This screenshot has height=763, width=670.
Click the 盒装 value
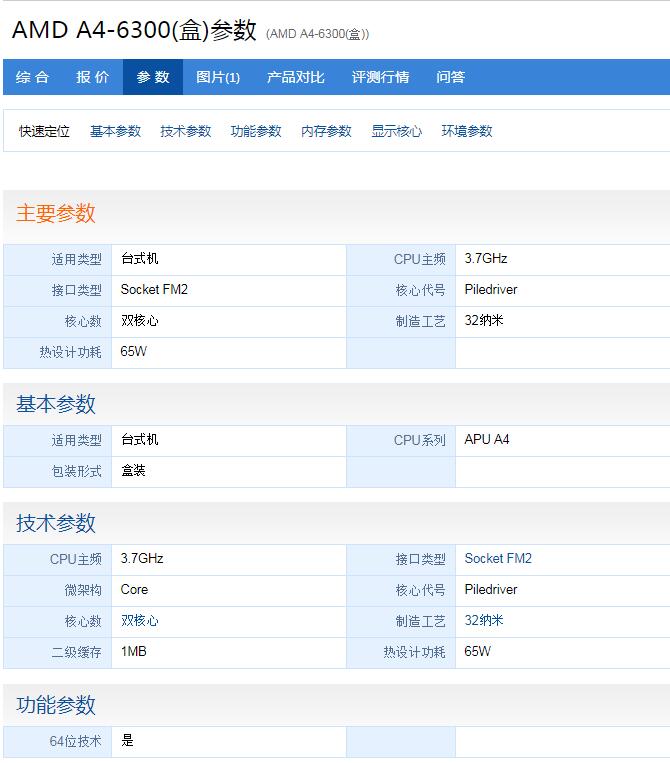133,471
